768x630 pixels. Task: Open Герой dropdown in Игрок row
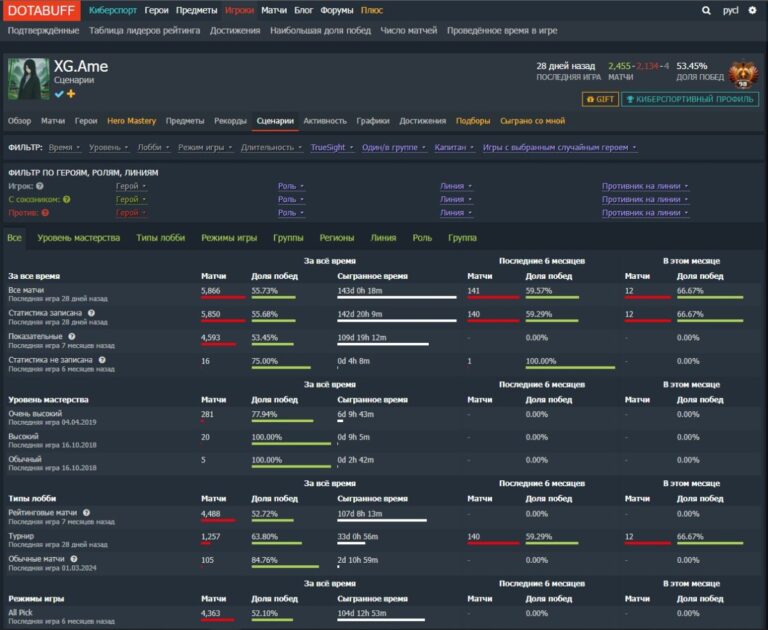(131, 186)
